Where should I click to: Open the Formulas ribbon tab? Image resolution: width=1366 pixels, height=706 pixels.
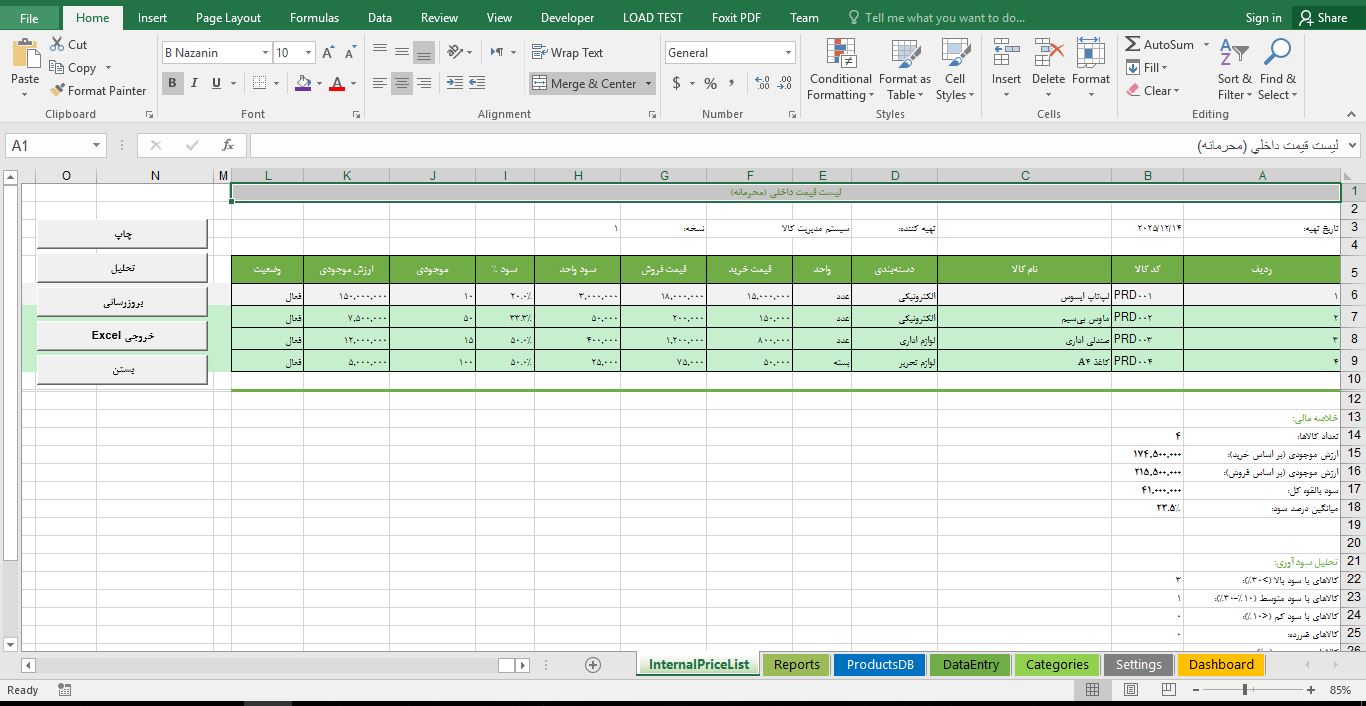click(314, 18)
